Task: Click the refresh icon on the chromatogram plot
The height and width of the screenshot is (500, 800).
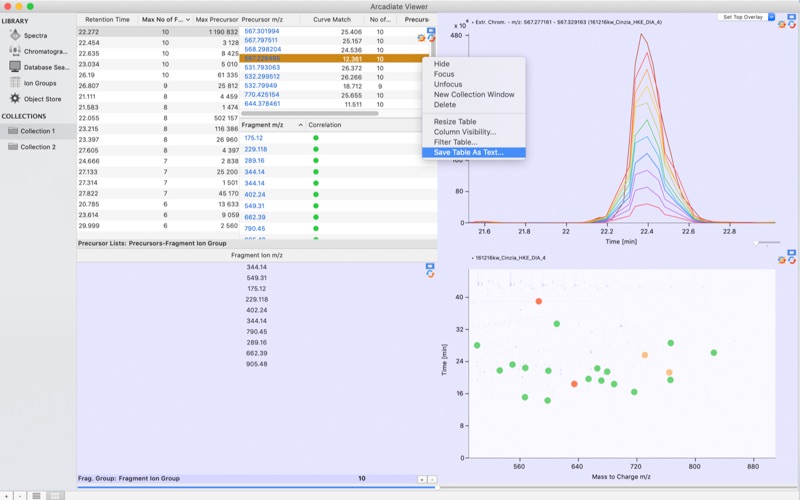Action: click(791, 24)
